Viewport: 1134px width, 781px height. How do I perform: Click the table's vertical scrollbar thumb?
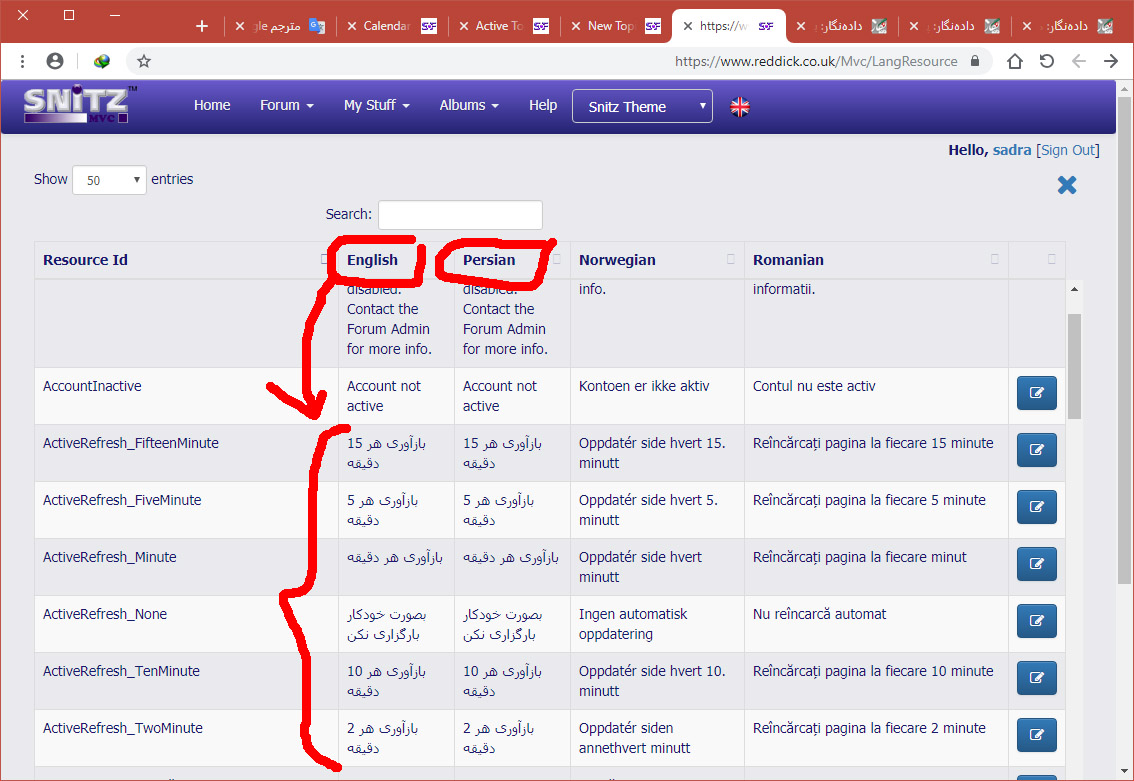point(1075,365)
